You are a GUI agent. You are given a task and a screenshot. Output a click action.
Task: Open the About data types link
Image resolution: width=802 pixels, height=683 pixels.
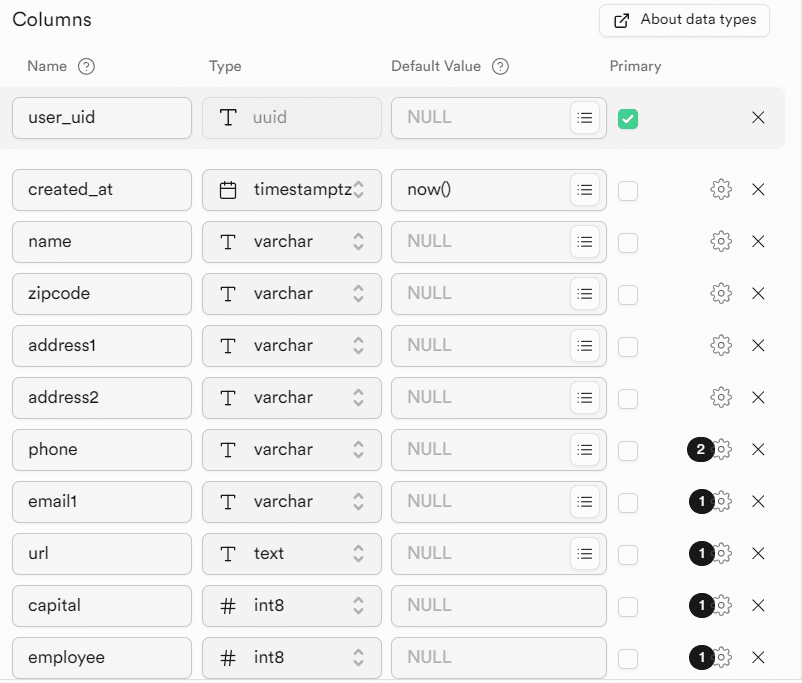[684, 20]
